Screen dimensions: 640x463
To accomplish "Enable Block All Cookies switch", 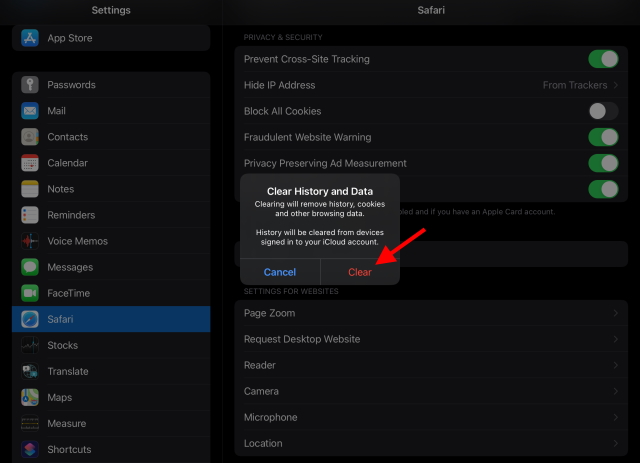I will tap(603, 111).
